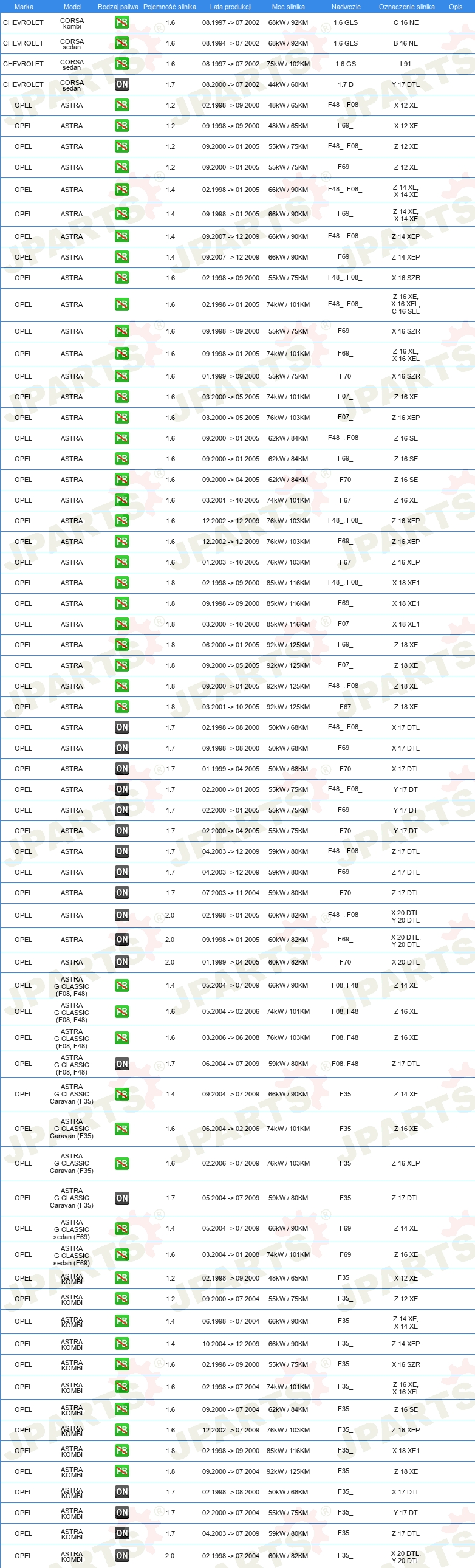Screen dimensions: 475x1568
Task: Click production years 01.2003 -> 10.2005
Action: click(x=230, y=562)
